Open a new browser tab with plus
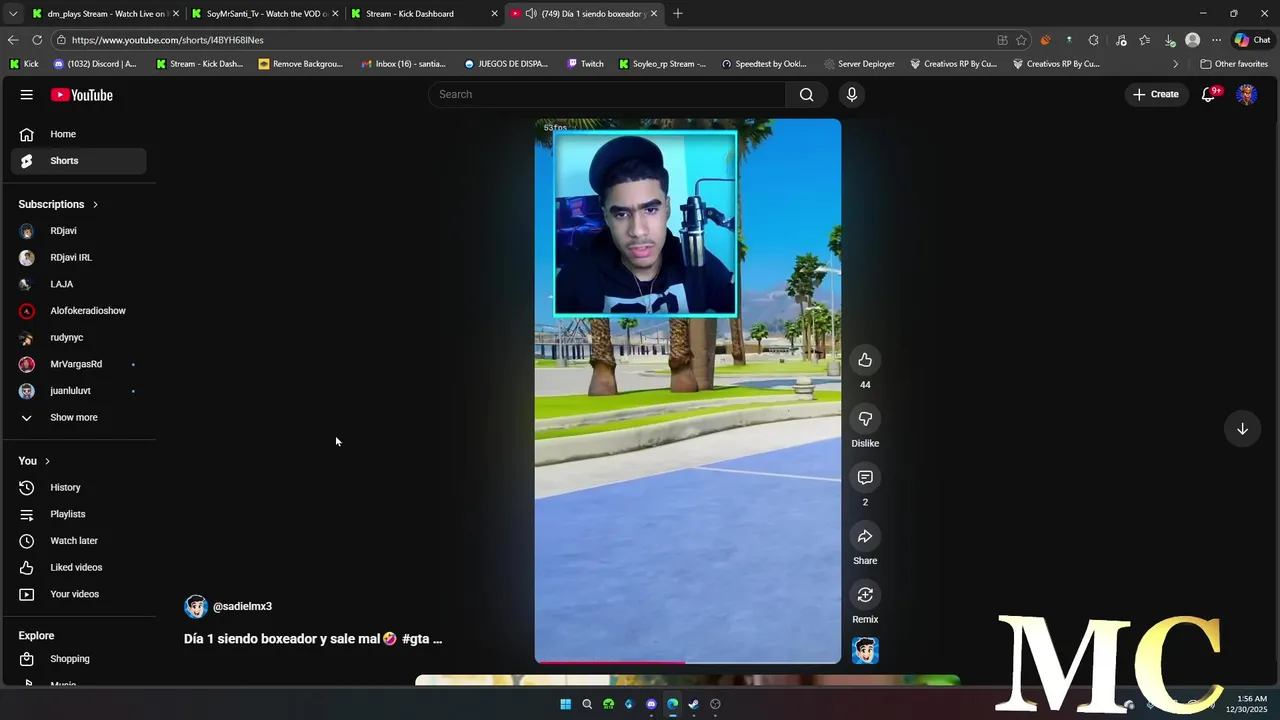The height and width of the screenshot is (720, 1280). (x=678, y=13)
